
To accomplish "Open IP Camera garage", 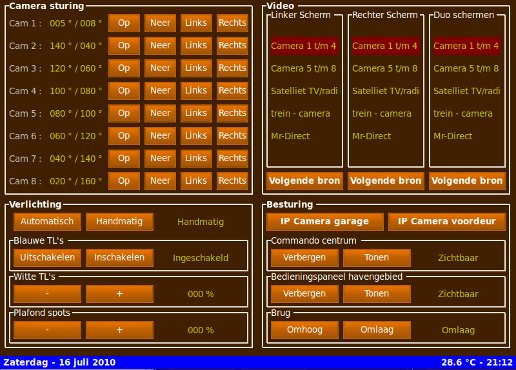I will [325, 222].
